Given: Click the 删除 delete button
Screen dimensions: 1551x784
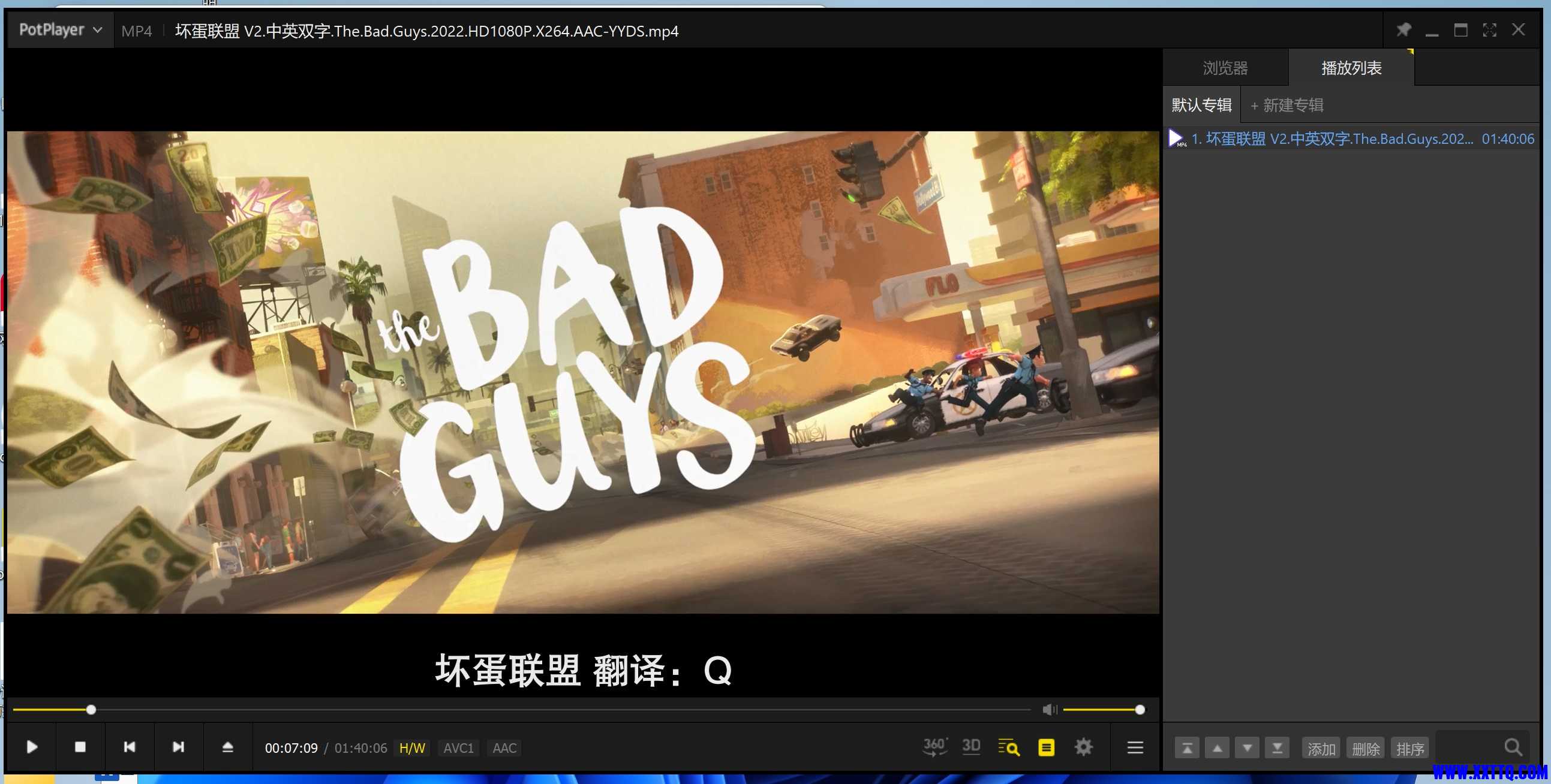Looking at the screenshot, I should pyautogui.click(x=1366, y=749).
